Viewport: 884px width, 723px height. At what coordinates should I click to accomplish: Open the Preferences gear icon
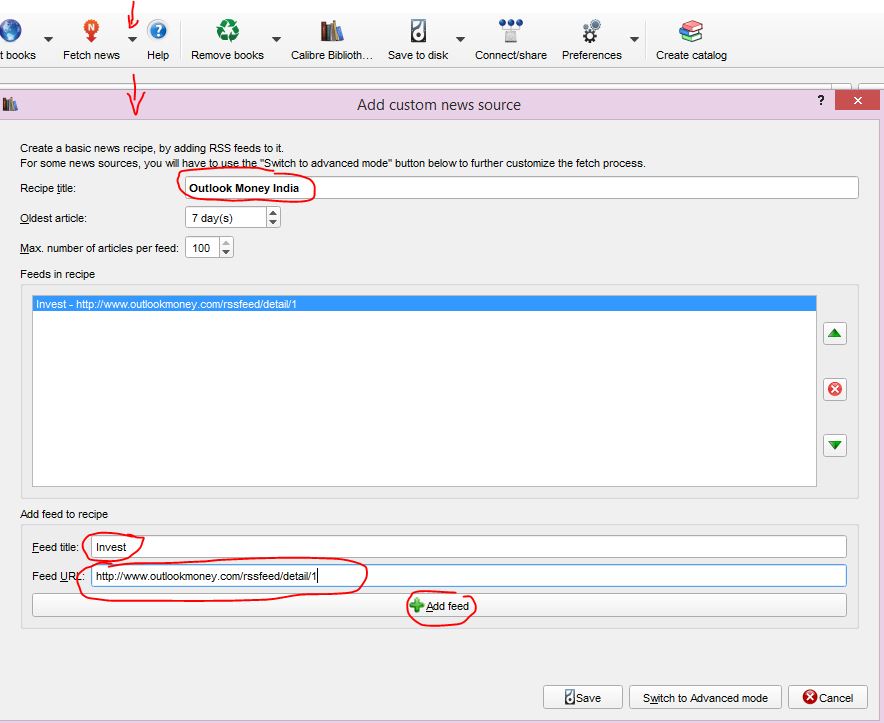click(591, 31)
